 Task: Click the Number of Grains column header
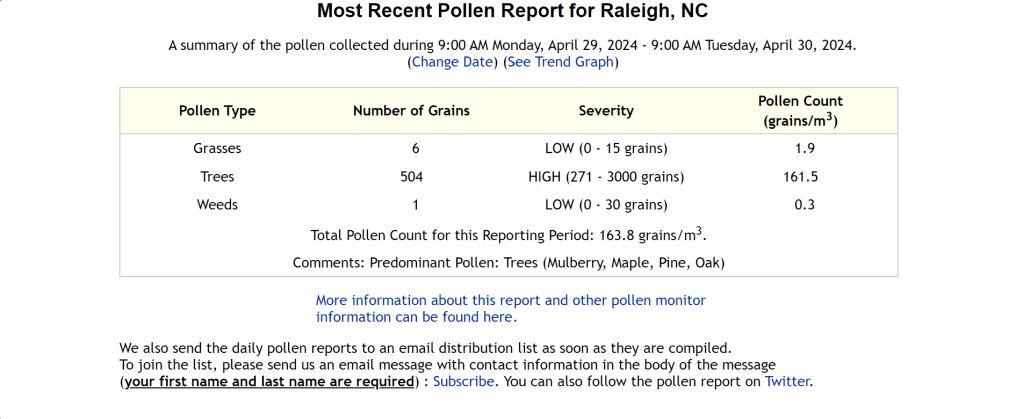coord(411,111)
